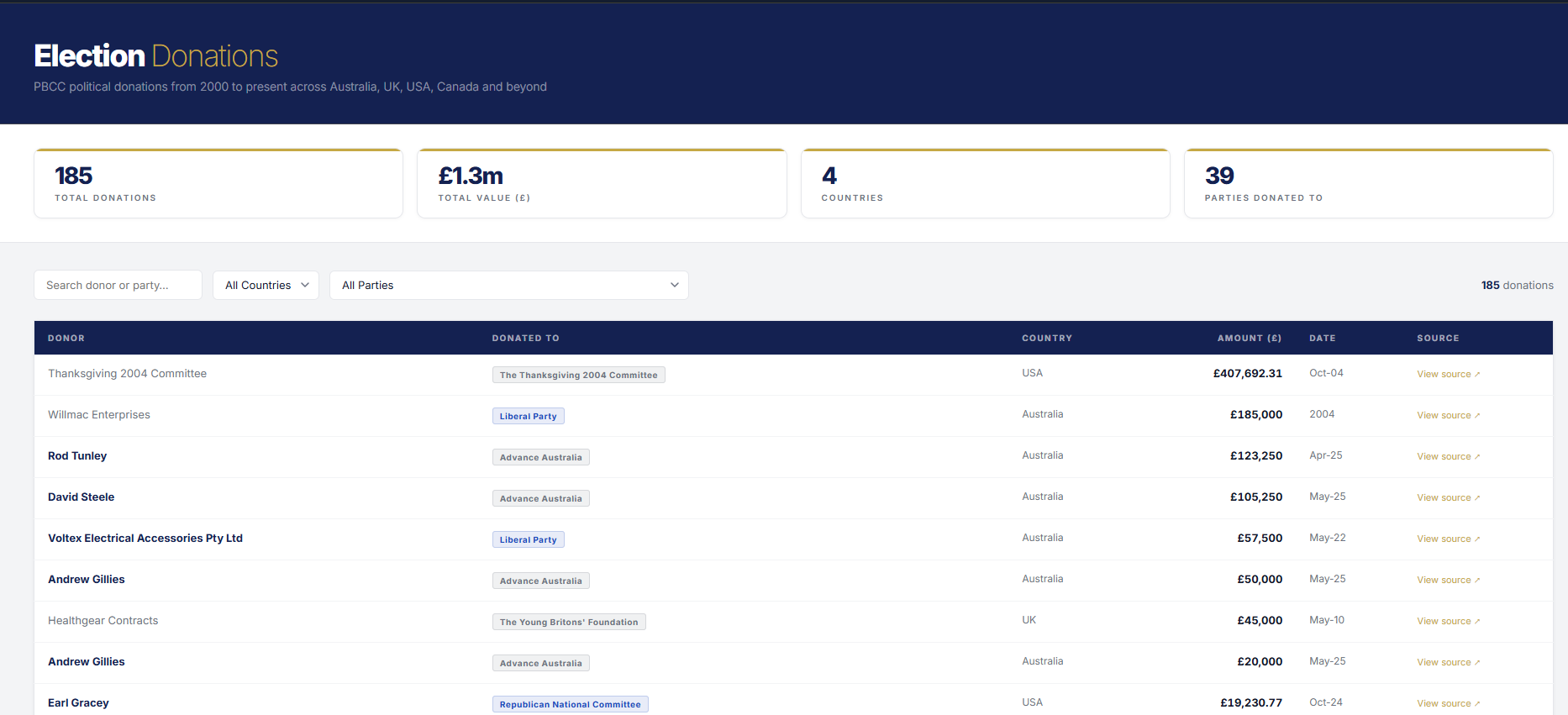Click the Advance Australia tag for Rod Tunley
Screen dimensions: 1568x715
coord(540,457)
